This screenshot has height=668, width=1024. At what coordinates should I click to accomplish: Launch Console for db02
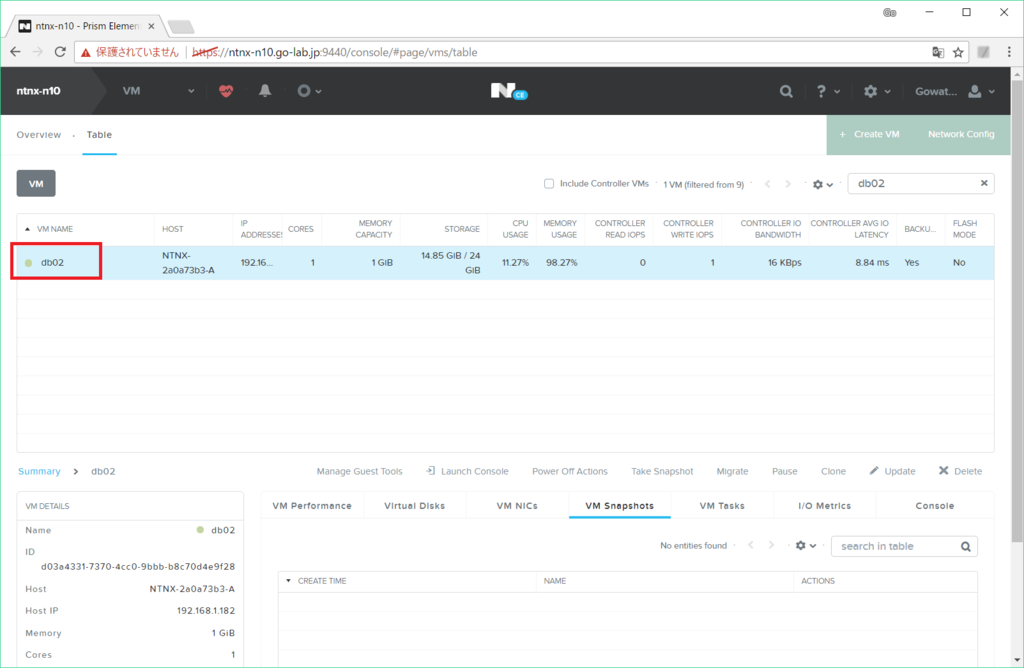468,471
